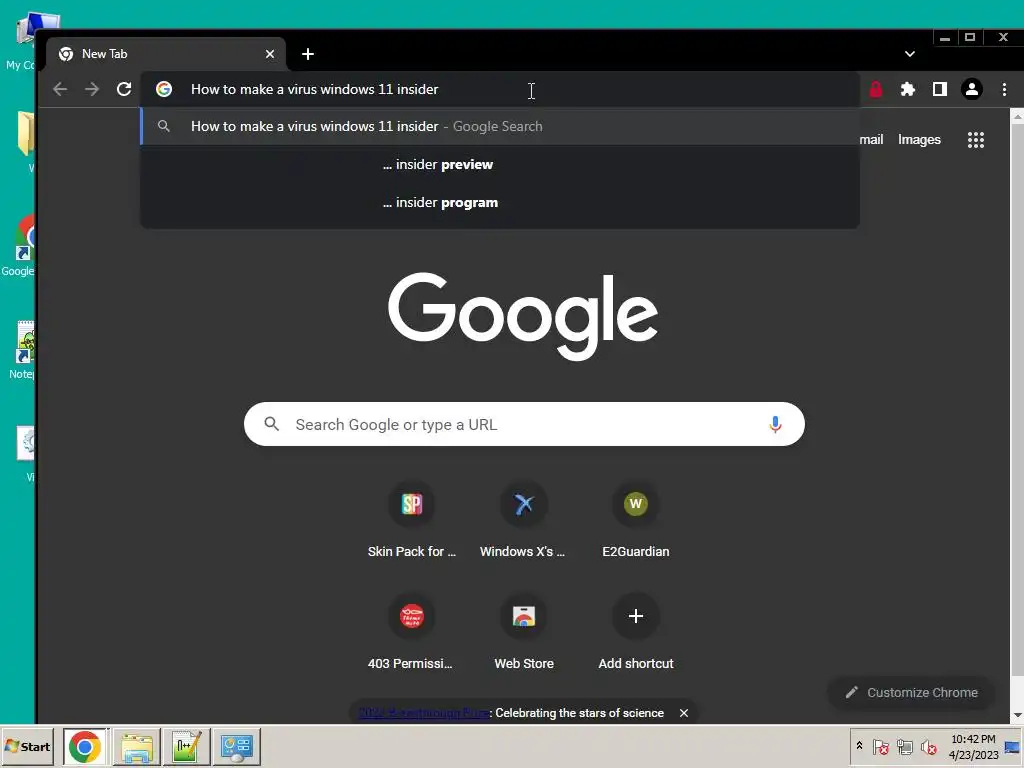The height and width of the screenshot is (768, 1024).
Task: Pick the 'insider preview' suggestion
Action: point(500,165)
